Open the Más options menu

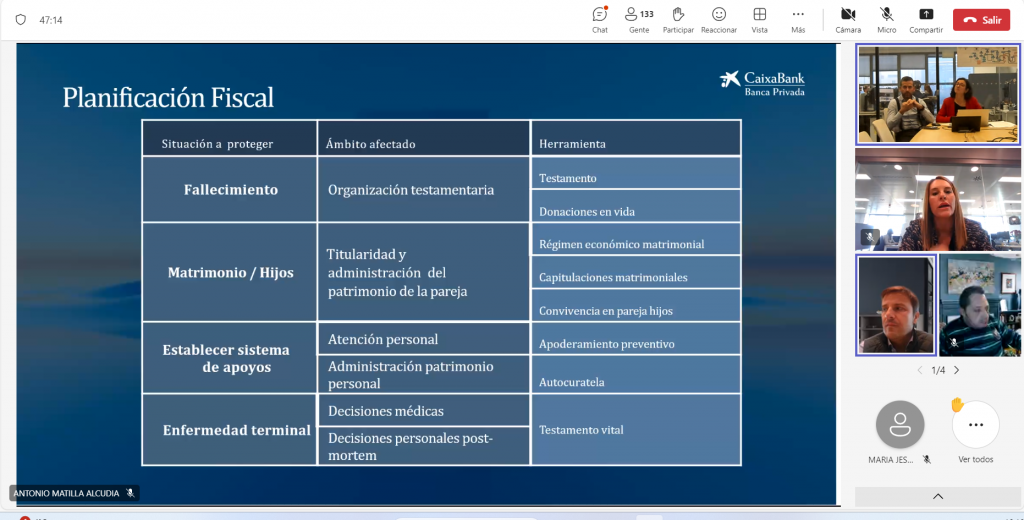click(798, 20)
